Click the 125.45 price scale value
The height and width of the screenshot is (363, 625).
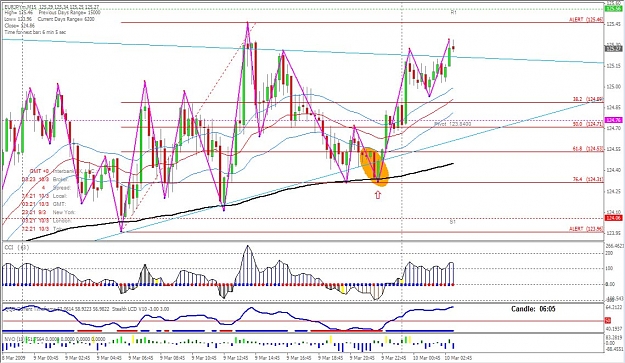pyautogui.click(x=613, y=24)
